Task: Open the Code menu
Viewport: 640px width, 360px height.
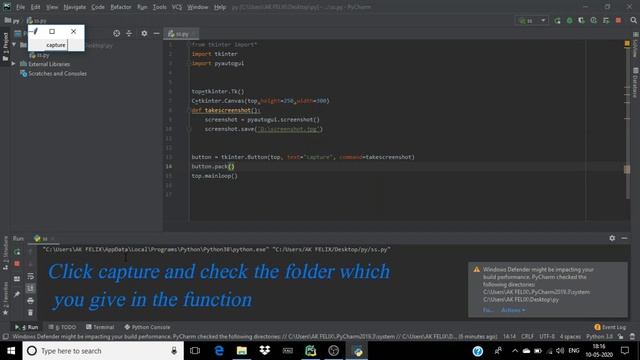Action: pyautogui.click(x=98, y=7)
